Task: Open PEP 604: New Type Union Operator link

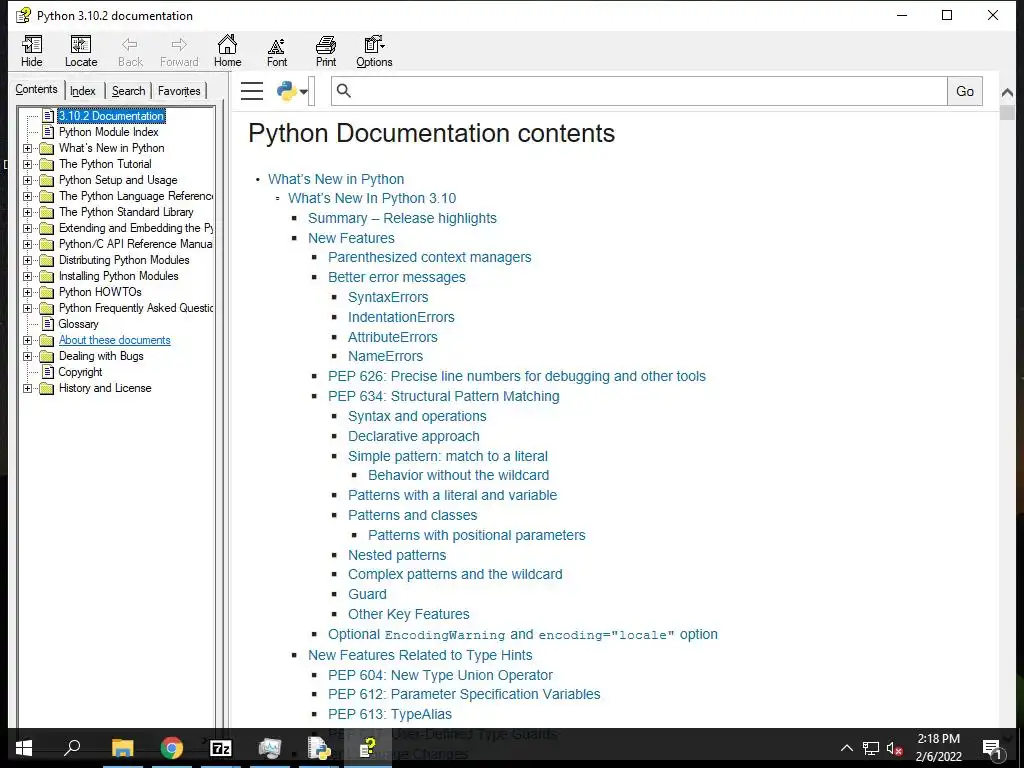Action: point(440,675)
